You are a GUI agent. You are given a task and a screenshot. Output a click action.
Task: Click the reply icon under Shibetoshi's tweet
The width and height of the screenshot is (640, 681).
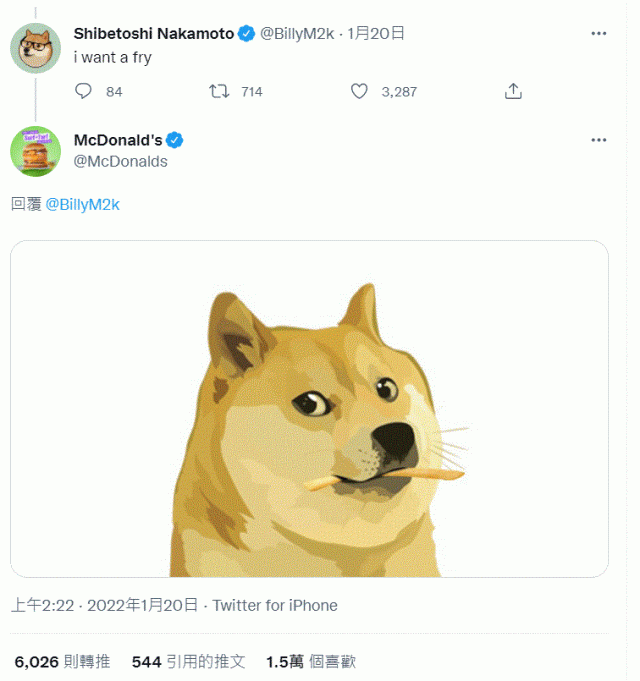coord(84,91)
